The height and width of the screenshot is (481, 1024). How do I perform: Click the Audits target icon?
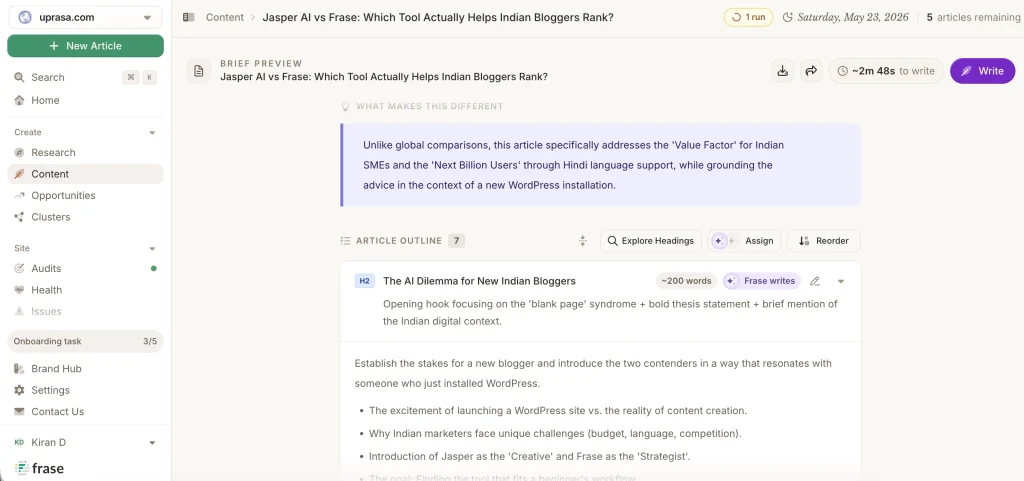coord(19,268)
